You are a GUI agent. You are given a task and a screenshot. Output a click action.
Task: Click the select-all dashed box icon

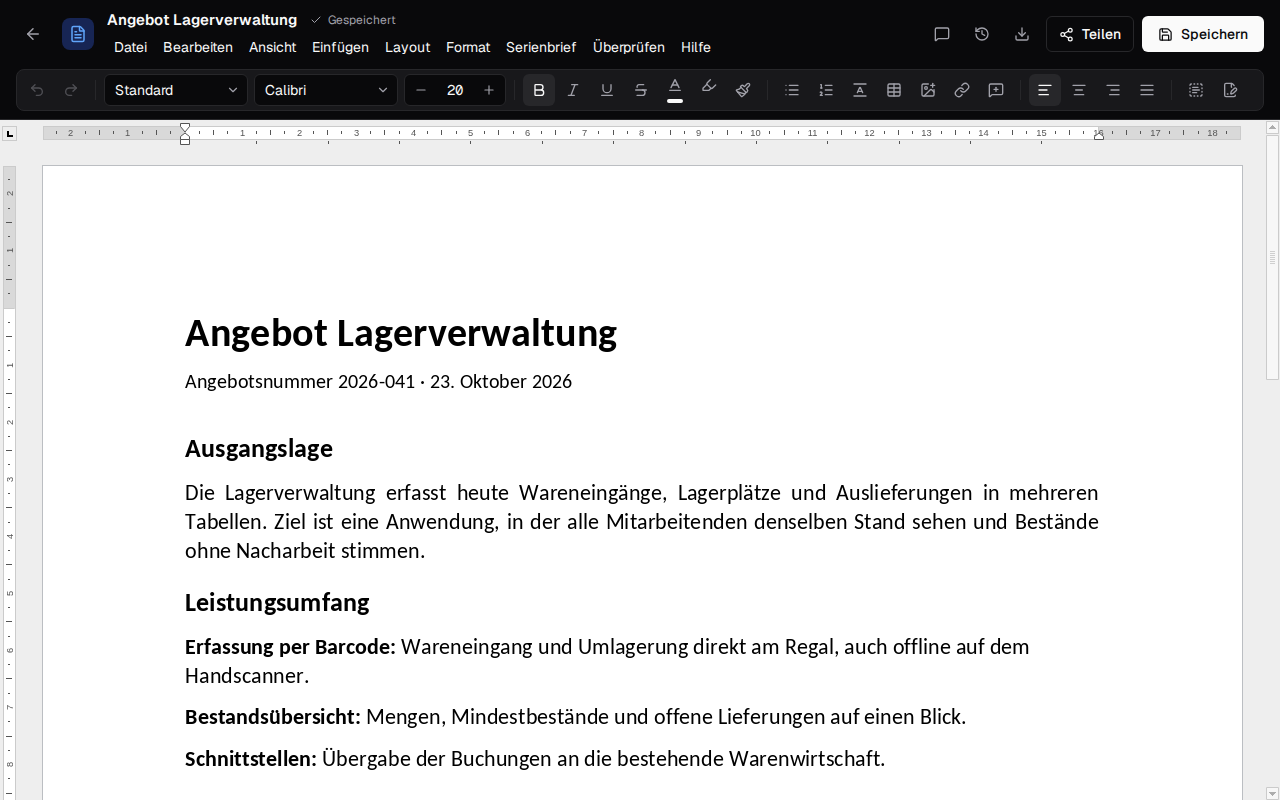pos(1196,90)
